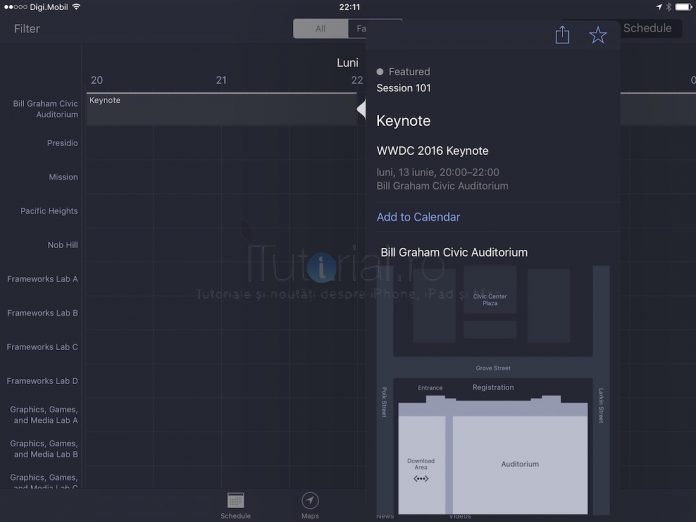The width and height of the screenshot is (696, 522).
Task: Tap the Civic Center Plaza map block
Action: click(490, 290)
